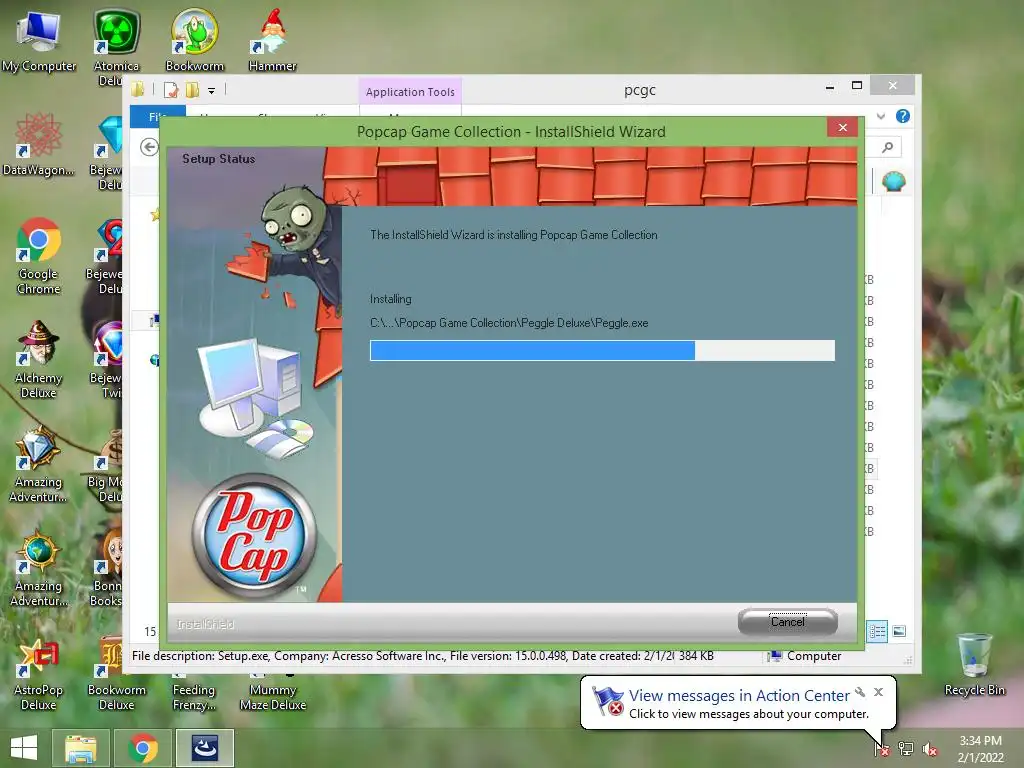Select Application Tools tab in pcgc window
This screenshot has height=768, width=1024.
pyautogui.click(x=410, y=92)
